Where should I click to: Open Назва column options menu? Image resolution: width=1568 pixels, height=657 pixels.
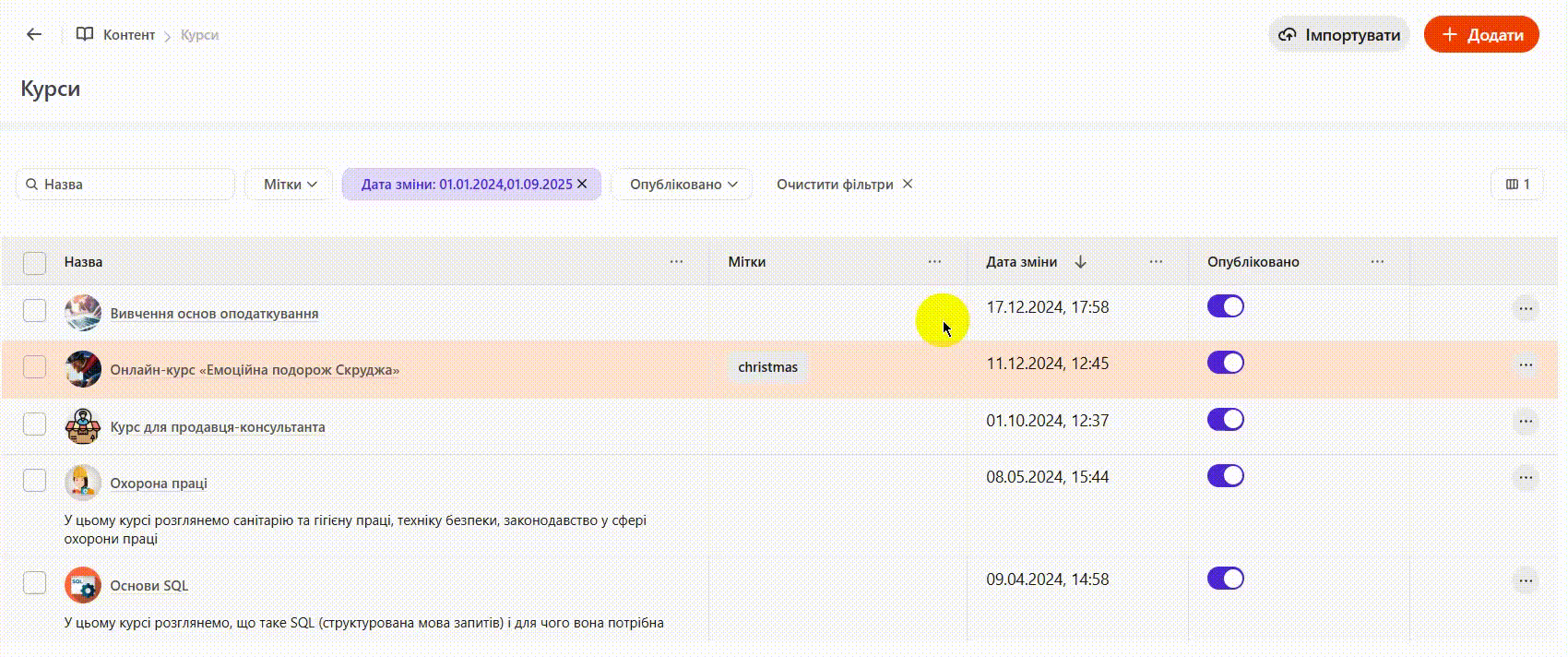point(676,262)
